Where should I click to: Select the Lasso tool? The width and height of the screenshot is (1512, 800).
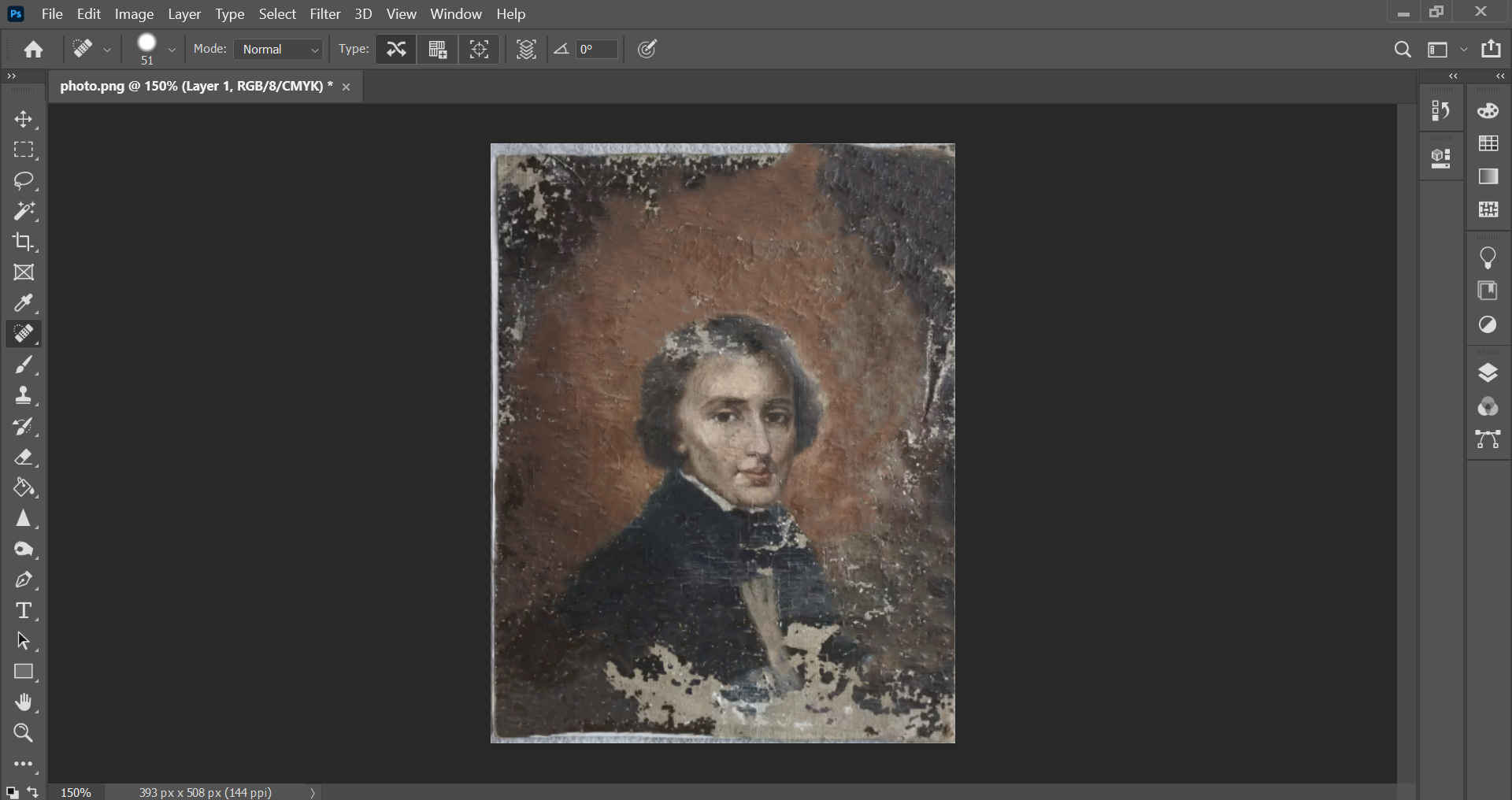(x=24, y=180)
